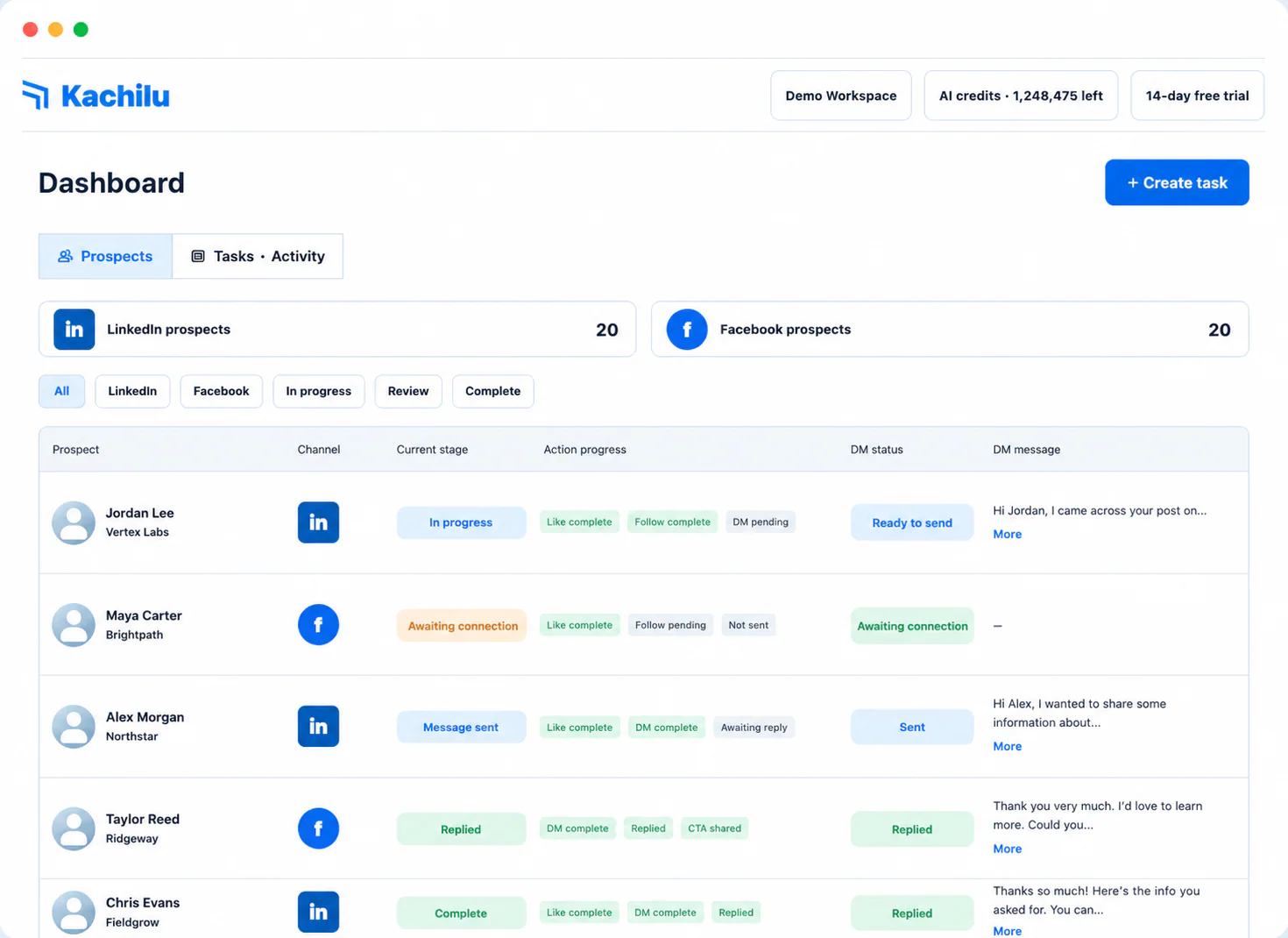This screenshot has height=938, width=1288.
Task: Click the DM pending tag
Action: click(x=761, y=522)
